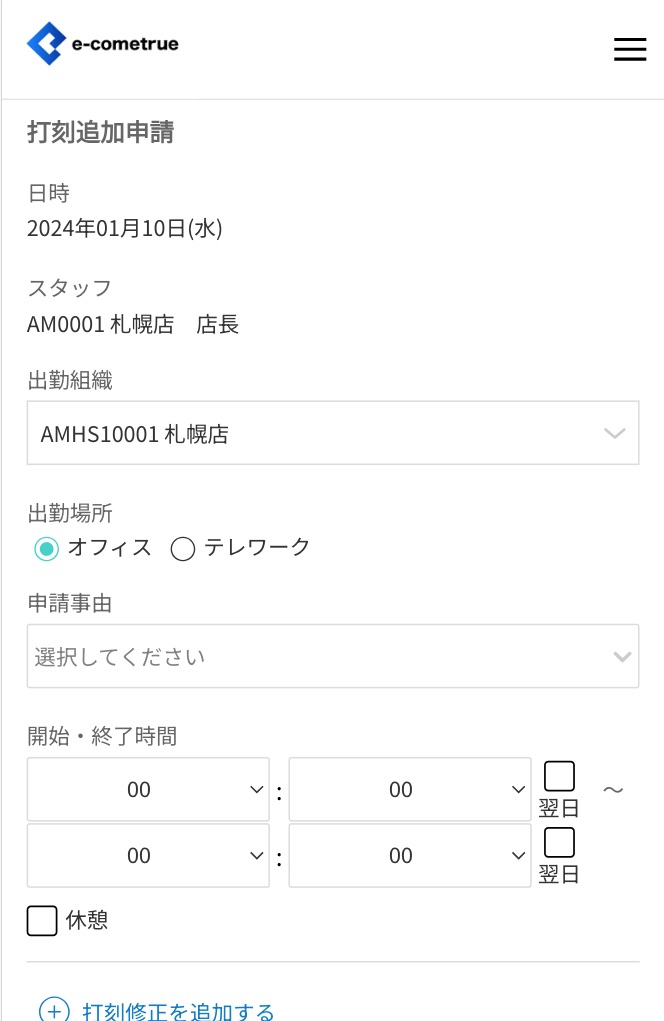Click the 打刻修正を追加する link
This screenshot has height=1021, width=664.
pos(178,1011)
